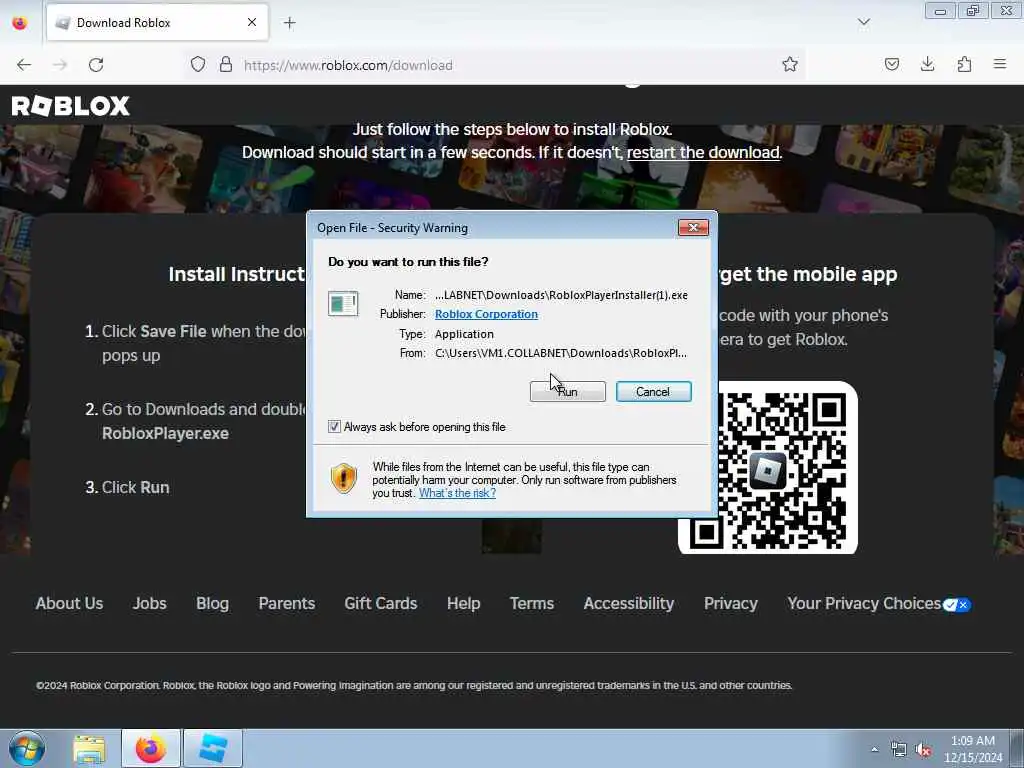This screenshot has height=768, width=1024.
Task: Click the restart the download link
Action: [703, 152]
